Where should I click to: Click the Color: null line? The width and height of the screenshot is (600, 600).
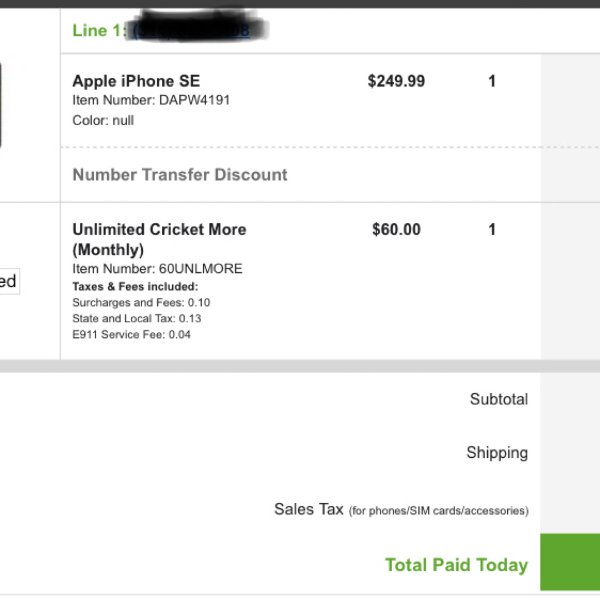tap(103, 121)
